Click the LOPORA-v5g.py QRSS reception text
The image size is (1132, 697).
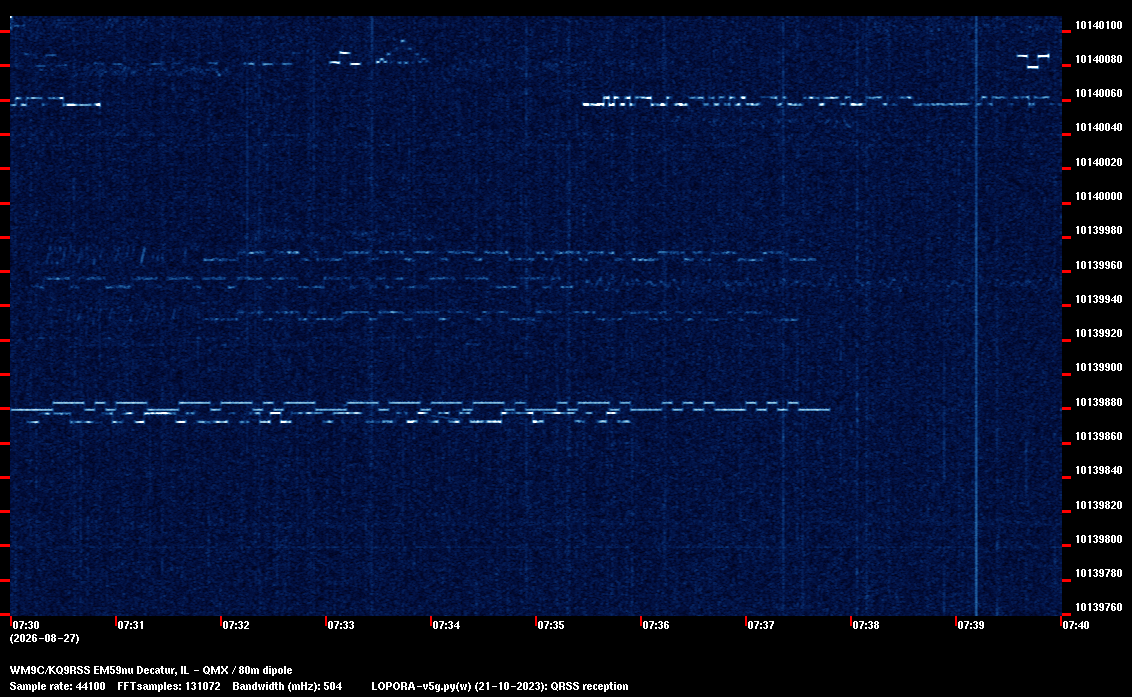click(x=500, y=686)
